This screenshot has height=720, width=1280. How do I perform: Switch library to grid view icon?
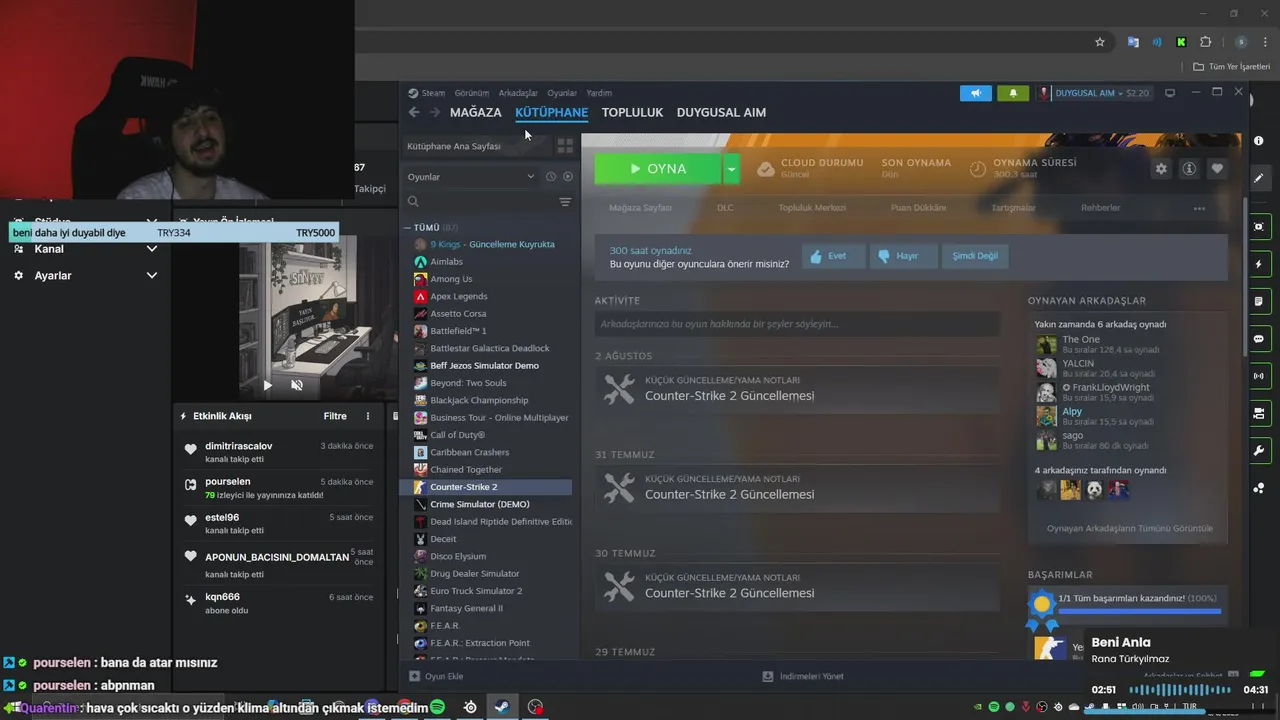point(565,146)
